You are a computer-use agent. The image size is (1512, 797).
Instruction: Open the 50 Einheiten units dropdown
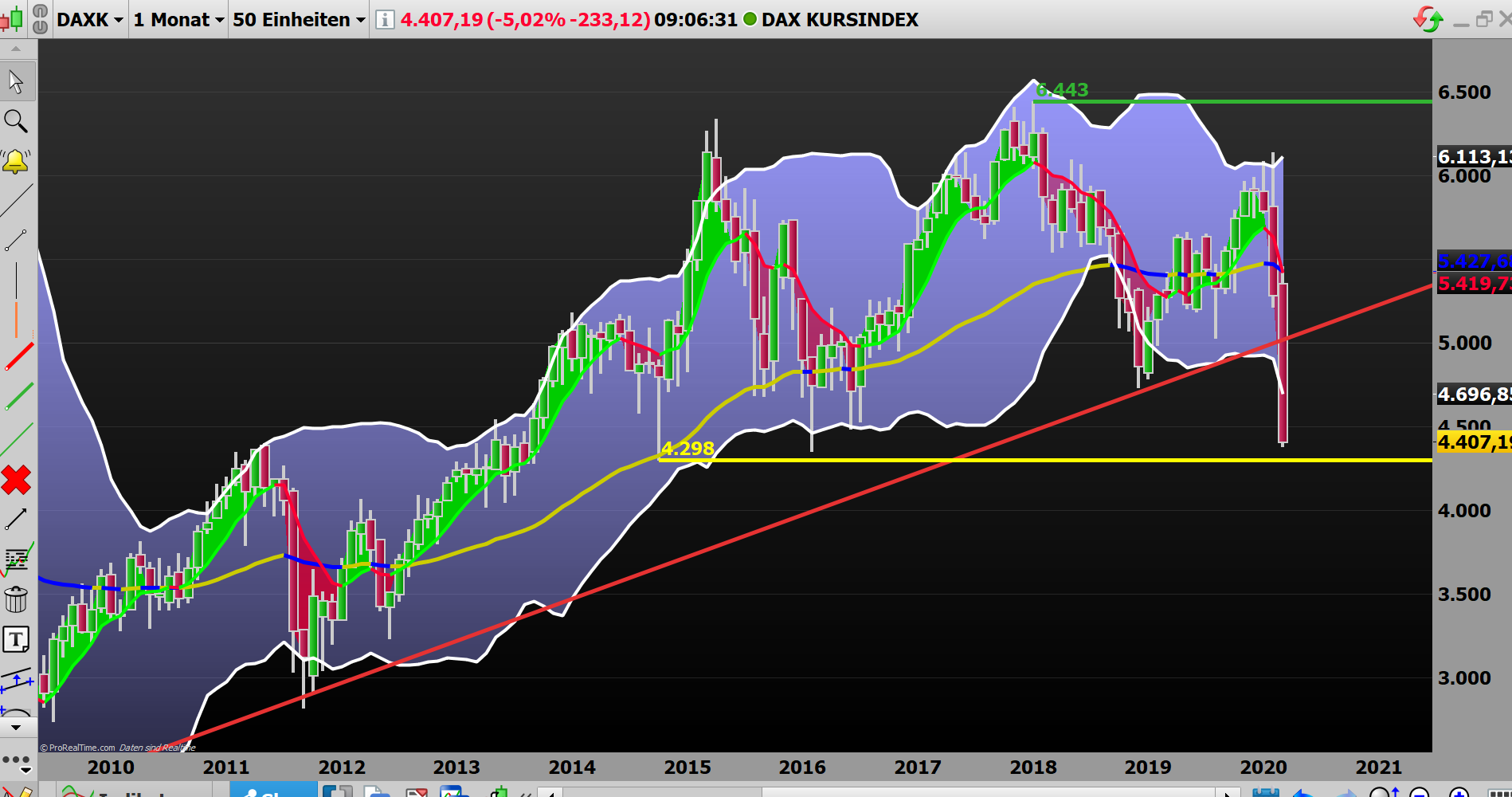tap(296, 19)
